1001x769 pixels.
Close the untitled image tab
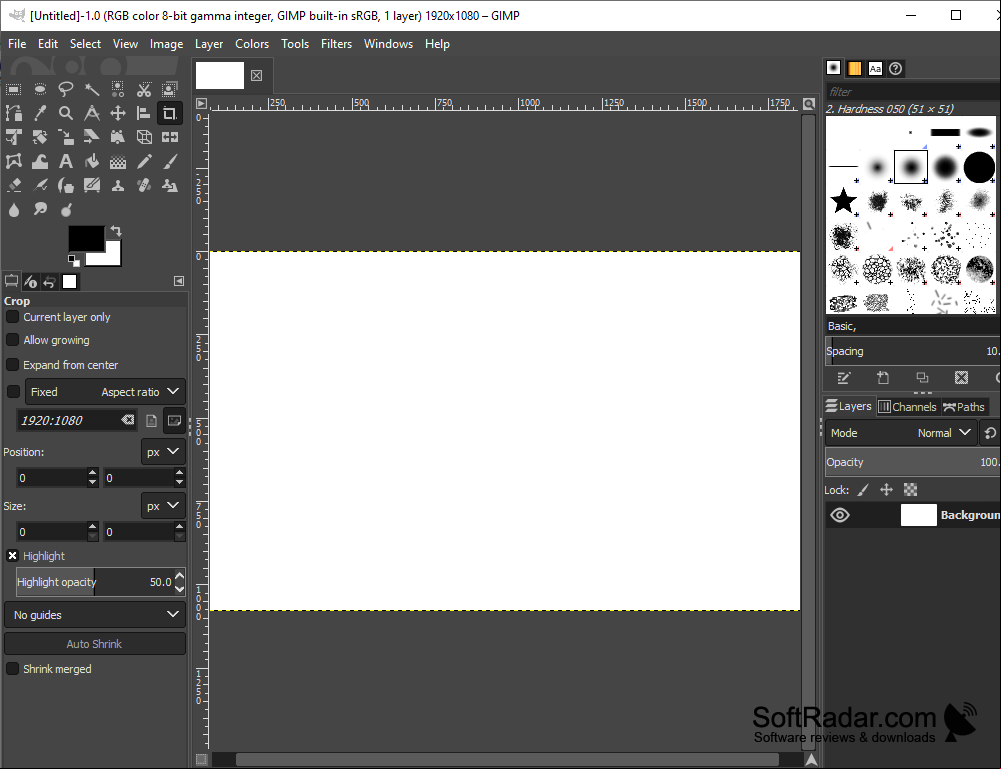point(257,76)
